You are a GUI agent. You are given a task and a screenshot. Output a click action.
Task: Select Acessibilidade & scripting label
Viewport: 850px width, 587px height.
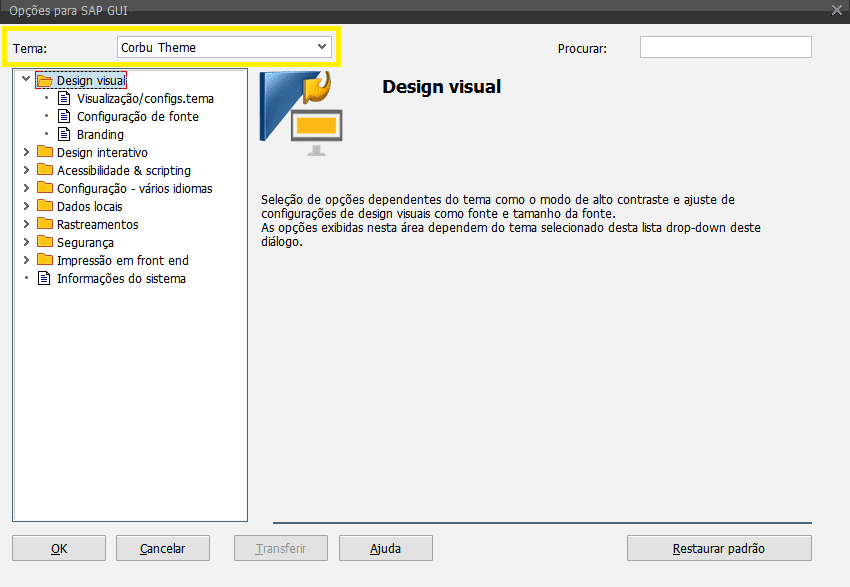point(124,170)
